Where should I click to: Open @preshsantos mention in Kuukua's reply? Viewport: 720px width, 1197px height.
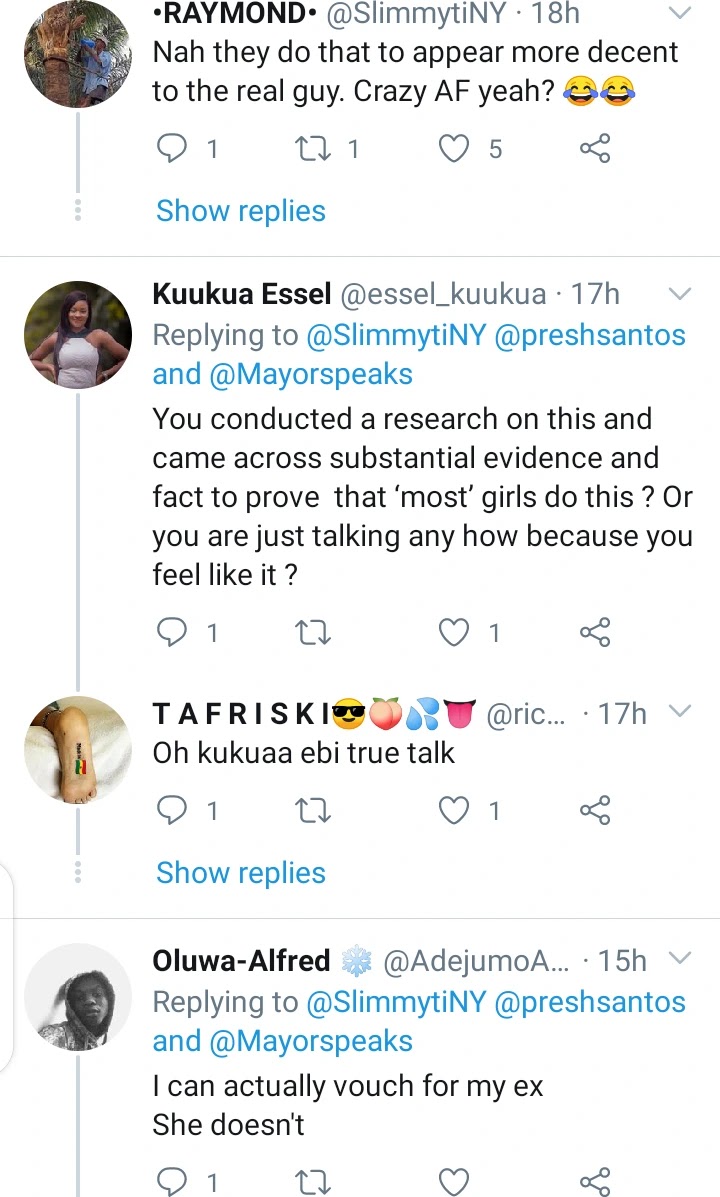point(590,335)
